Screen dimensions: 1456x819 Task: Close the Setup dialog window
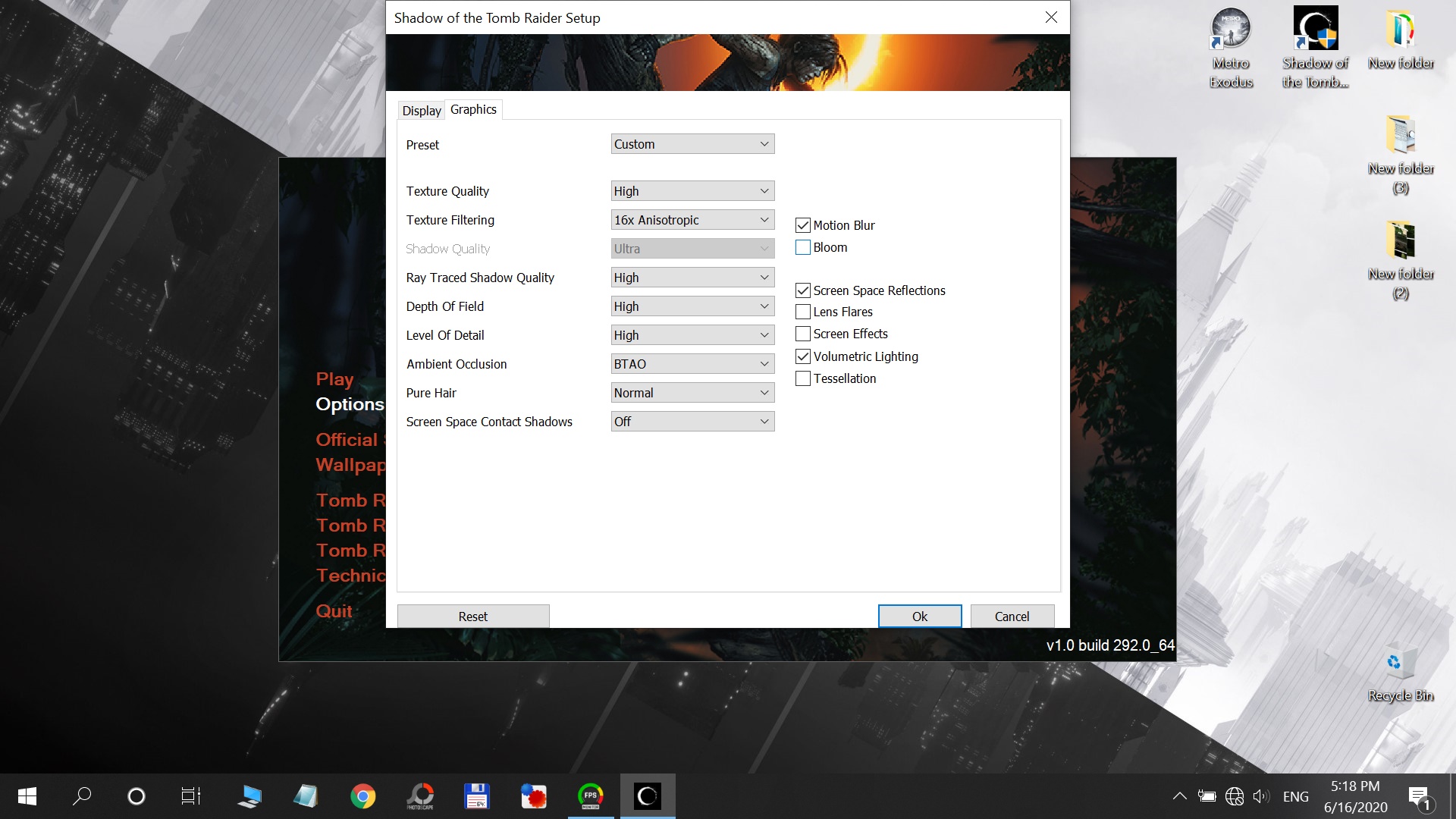[x=1051, y=17]
